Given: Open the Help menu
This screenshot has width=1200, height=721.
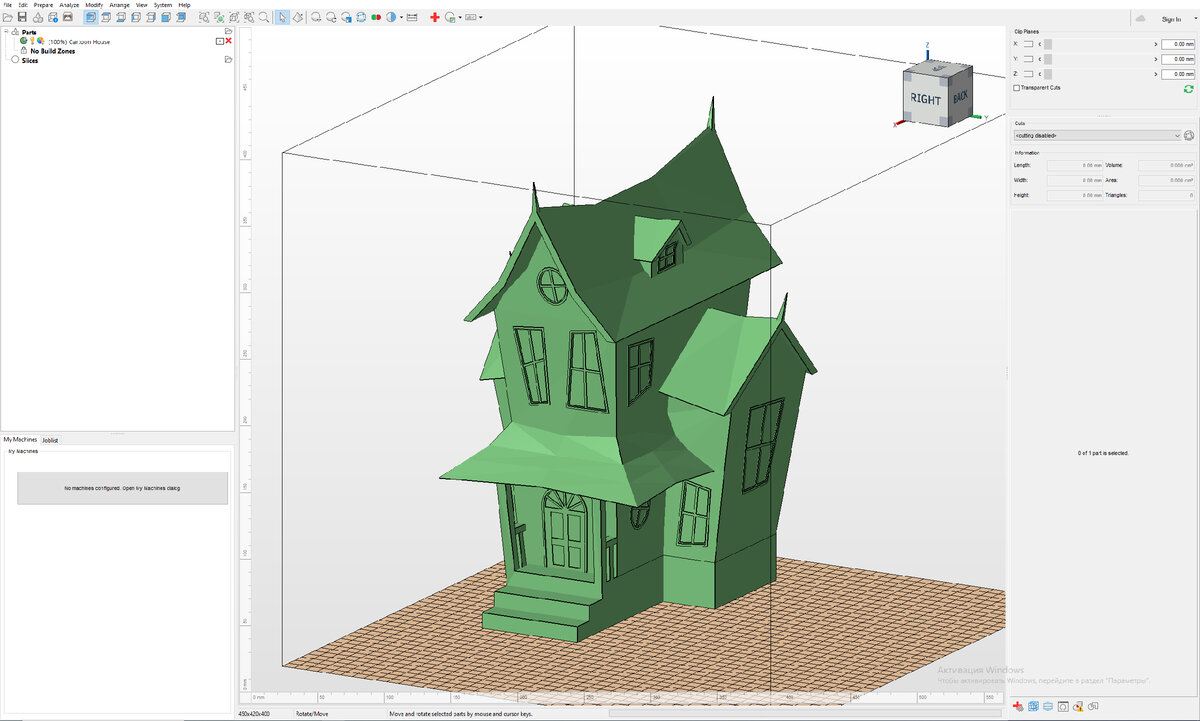Looking at the screenshot, I should pyautogui.click(x=184, y=5).
